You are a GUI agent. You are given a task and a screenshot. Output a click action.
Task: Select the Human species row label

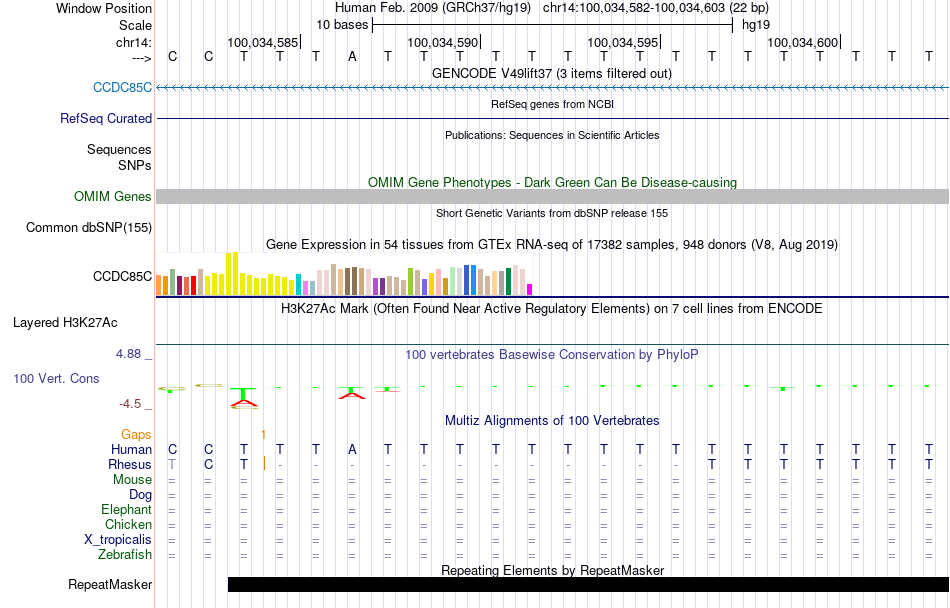(x=131, y=449)
